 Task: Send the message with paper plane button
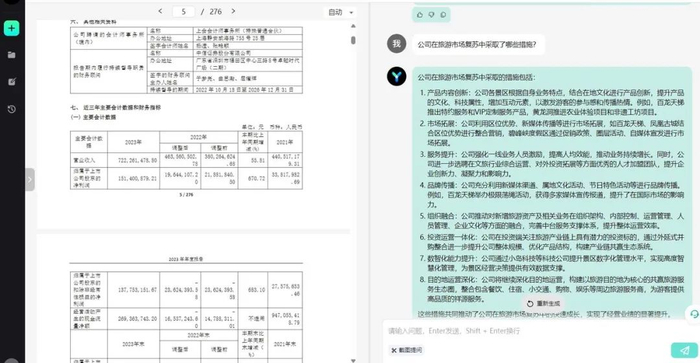tap(684, 350)
